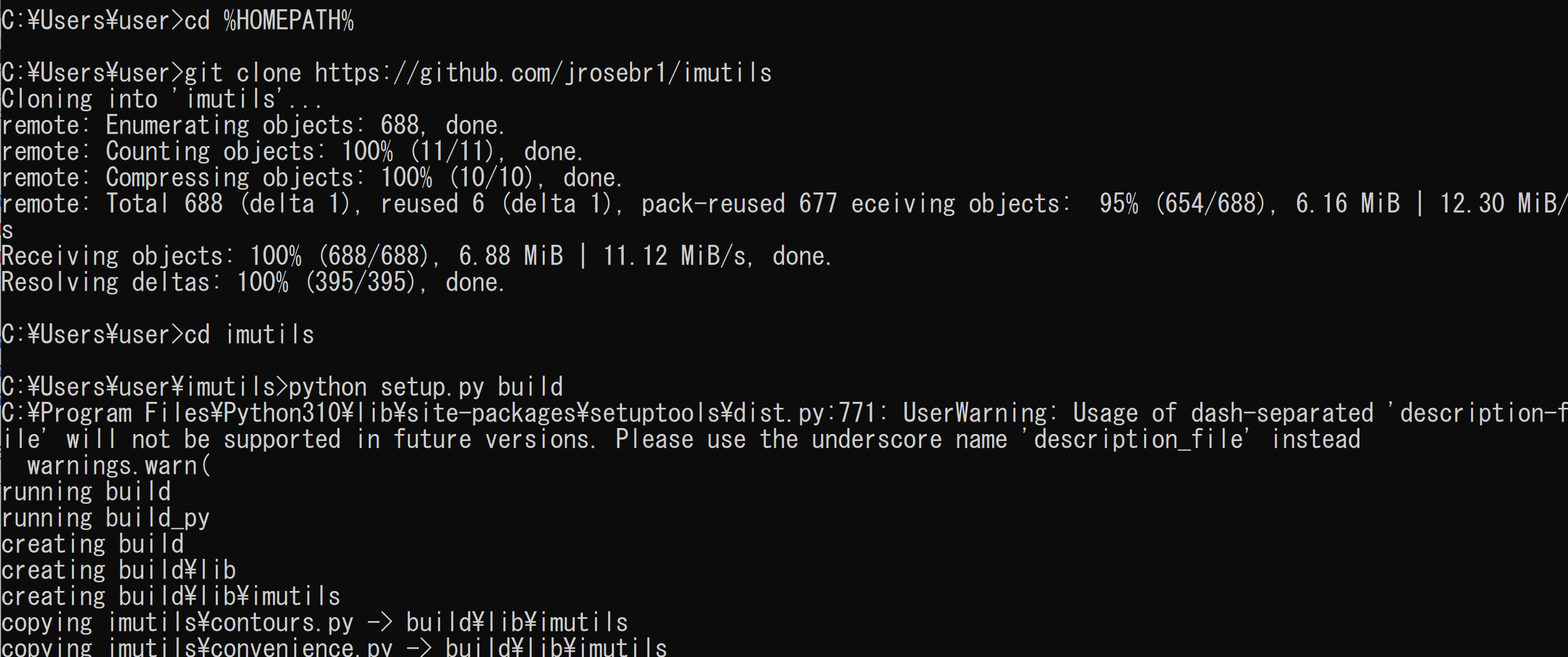Click the 'warnings.warn(' line
The image size is (1568, 657).
119,466
